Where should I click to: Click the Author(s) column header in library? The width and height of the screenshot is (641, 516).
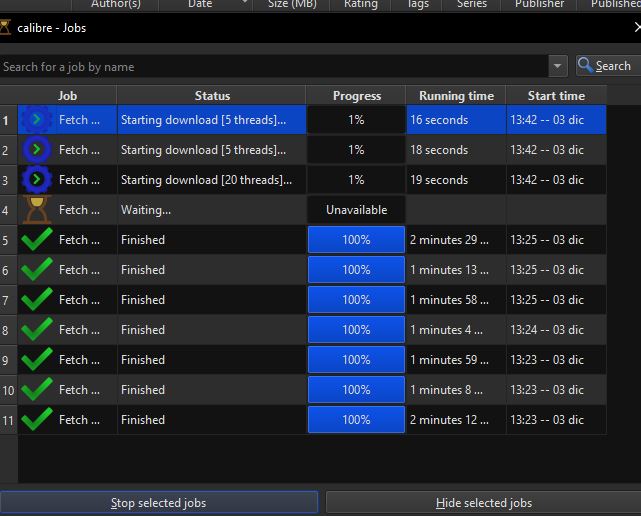pos(115,4)
